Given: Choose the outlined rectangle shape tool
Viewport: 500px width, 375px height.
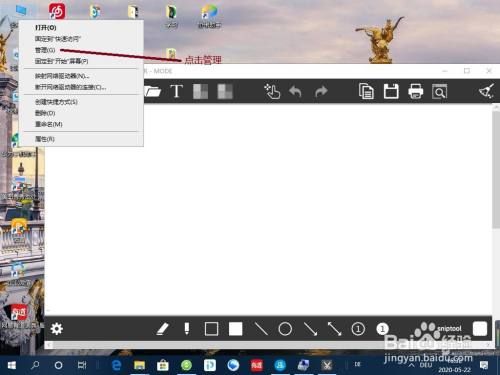Looking at the screenshot, I should (211, 329).
